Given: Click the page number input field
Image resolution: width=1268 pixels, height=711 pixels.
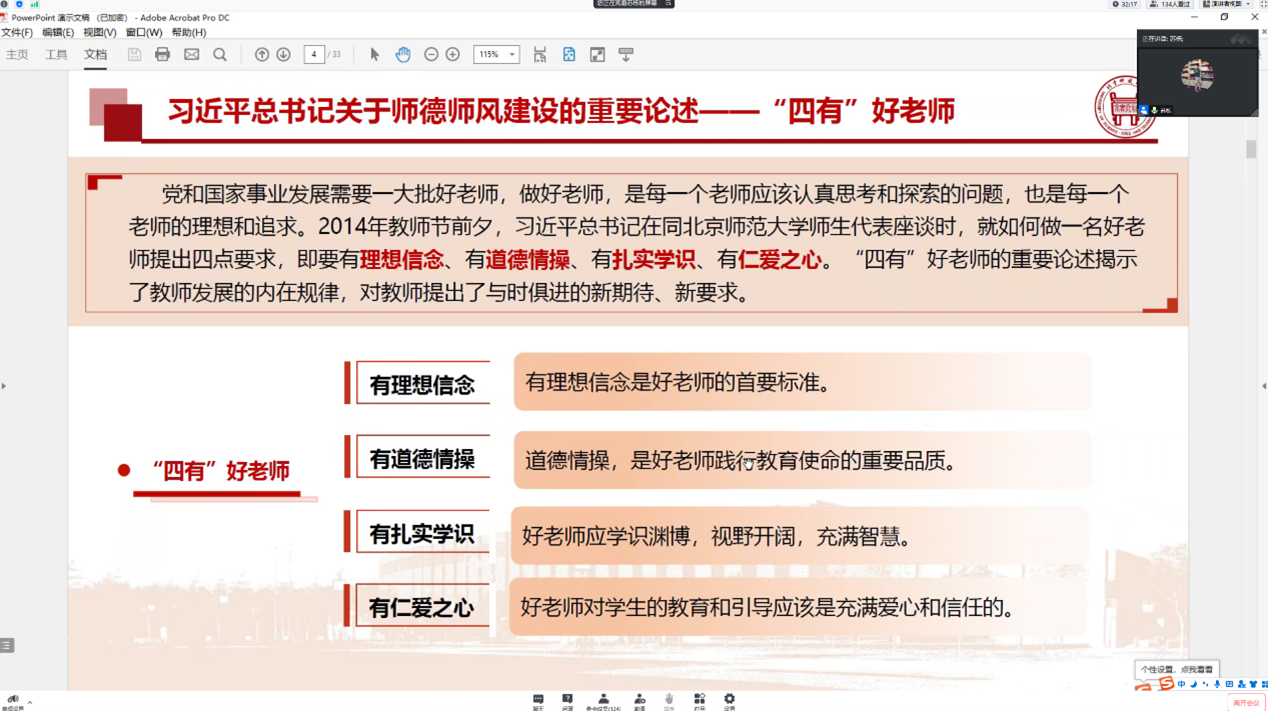Looking at the screenshot, I should [x=314, y=54].
